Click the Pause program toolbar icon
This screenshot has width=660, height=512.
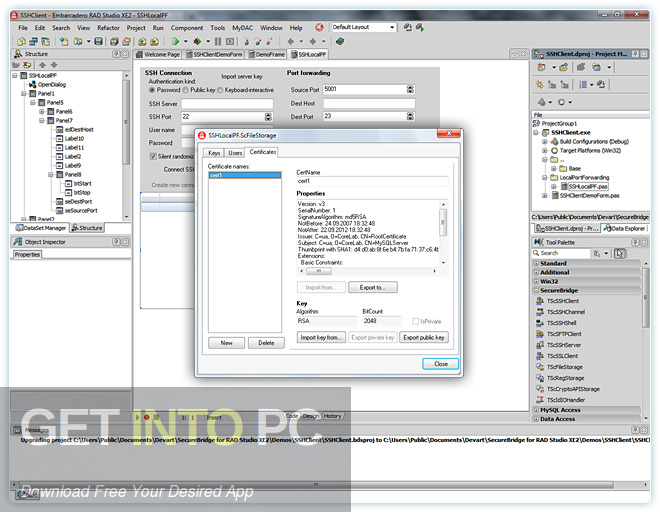coord(218,41)
